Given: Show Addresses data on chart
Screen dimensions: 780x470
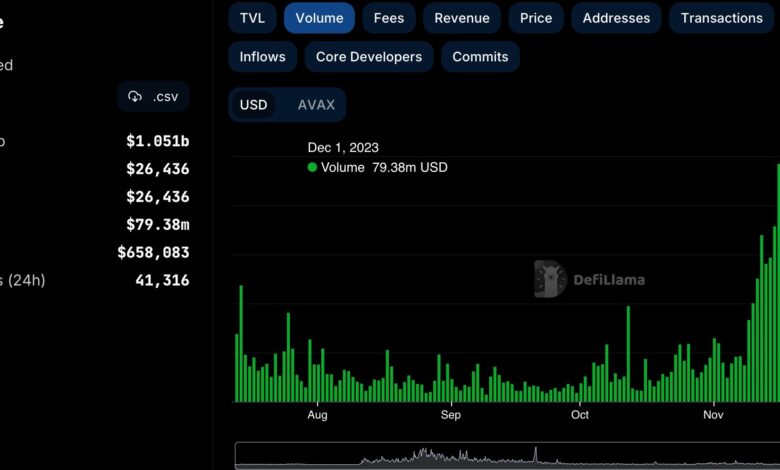Looking at the screenshot, I should point(616,18).
